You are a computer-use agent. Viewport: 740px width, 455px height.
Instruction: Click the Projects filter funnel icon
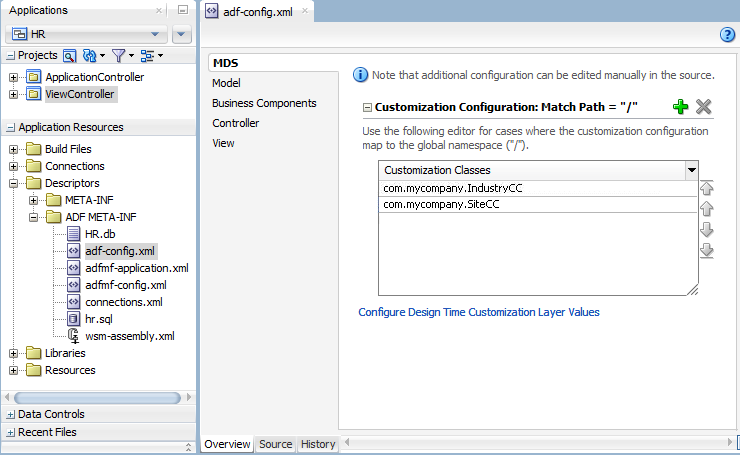pos(118,56)
